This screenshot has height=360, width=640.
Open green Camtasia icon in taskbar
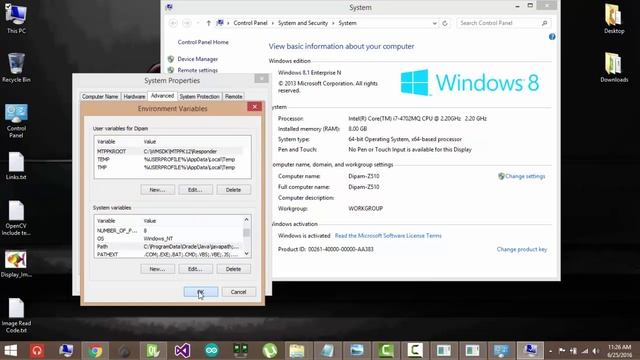click(x=386, y=351)
